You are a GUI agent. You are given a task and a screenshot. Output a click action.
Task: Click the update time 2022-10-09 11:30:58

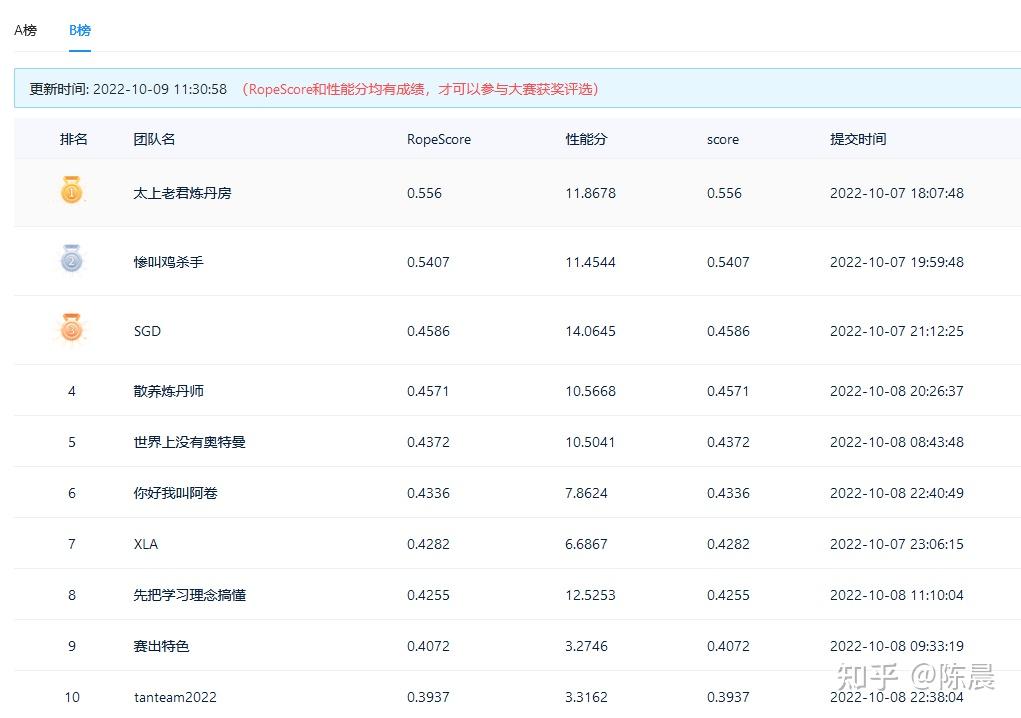[160, 89]
